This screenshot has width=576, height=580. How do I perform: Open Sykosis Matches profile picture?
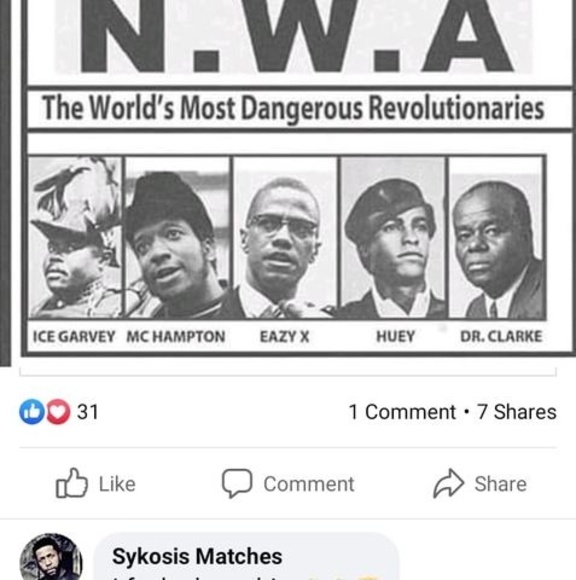click(51, 557)
